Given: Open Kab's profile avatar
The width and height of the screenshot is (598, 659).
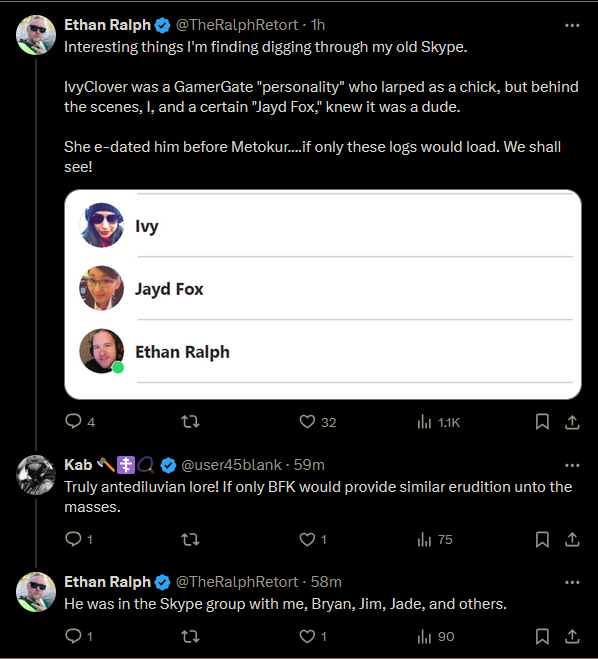Looking at the screenshot, I should [36, 474].
